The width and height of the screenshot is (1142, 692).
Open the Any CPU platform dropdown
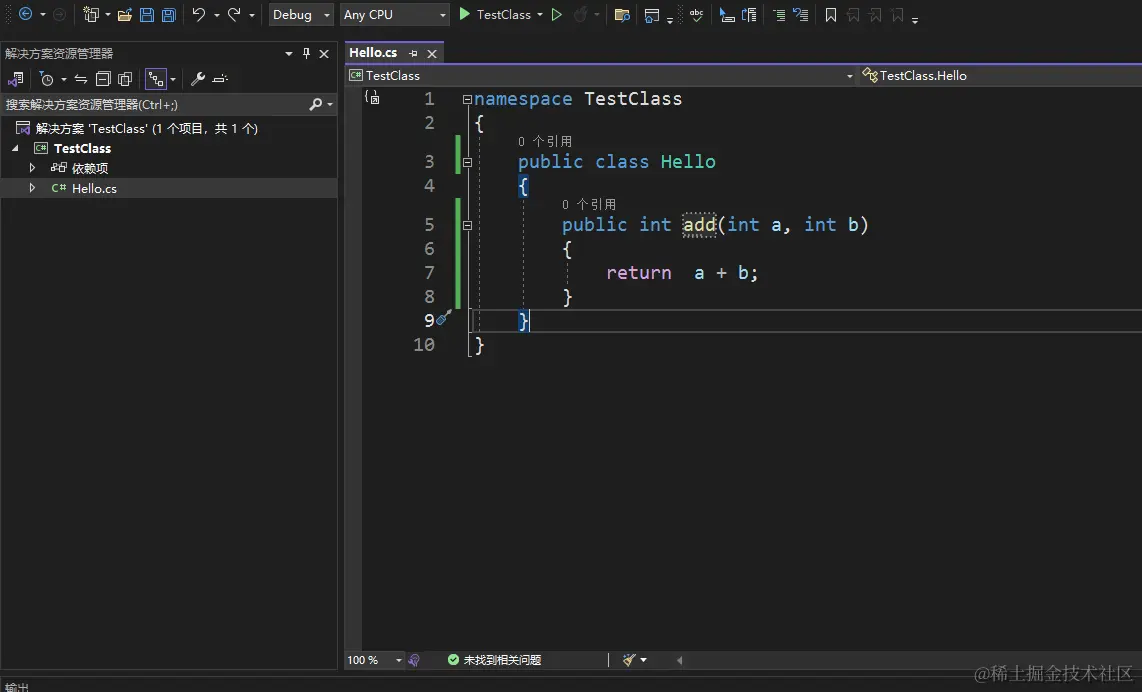394,15
